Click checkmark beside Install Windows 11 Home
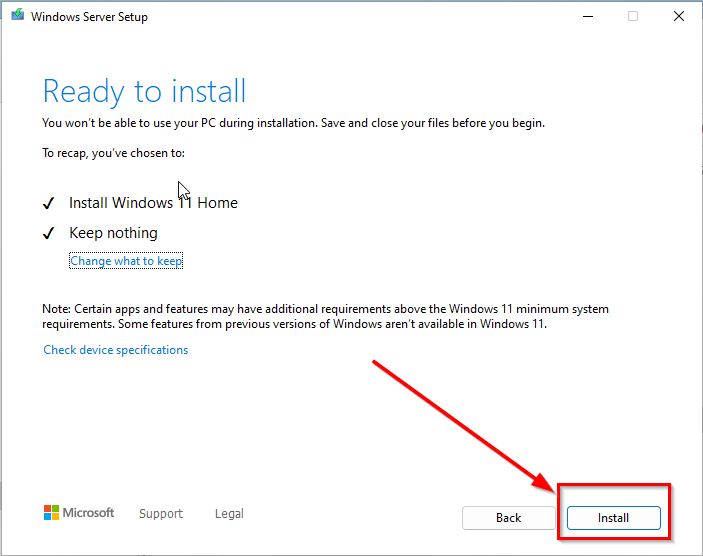The width and height of the screenshot is (703, 556). 48,203
